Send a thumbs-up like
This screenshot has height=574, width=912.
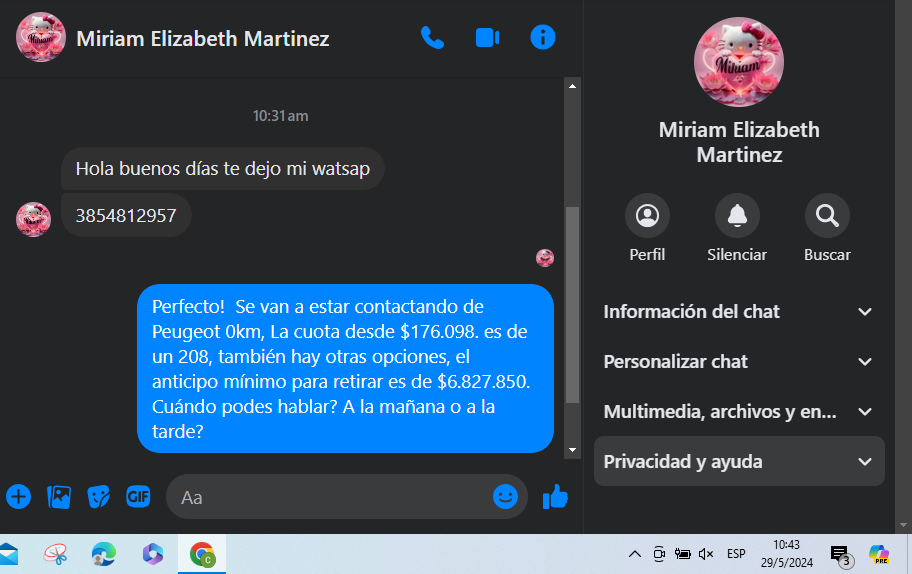click(x=555, y=497)
